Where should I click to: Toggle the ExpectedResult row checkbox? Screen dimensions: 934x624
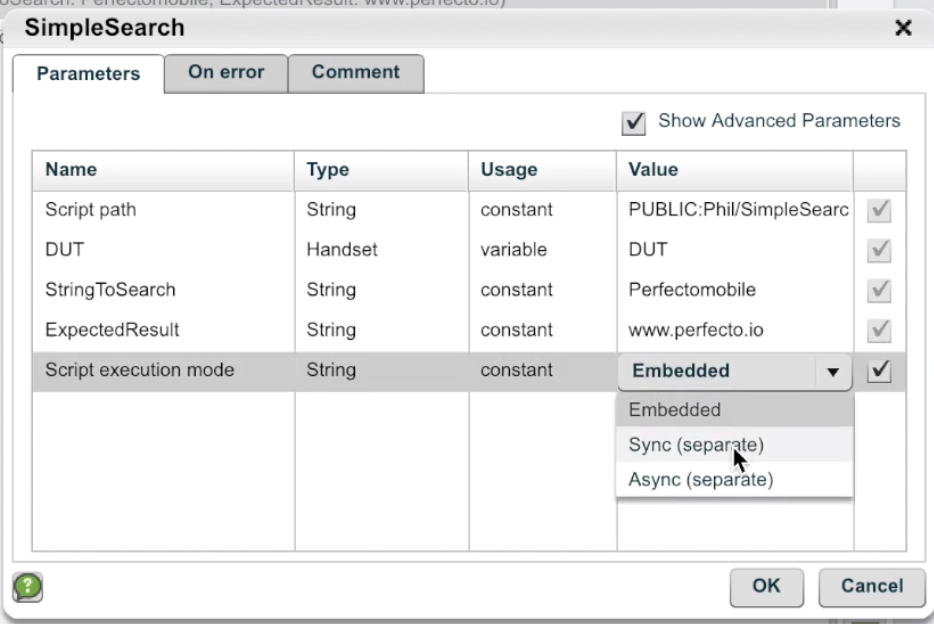click(x=880, y=330)
